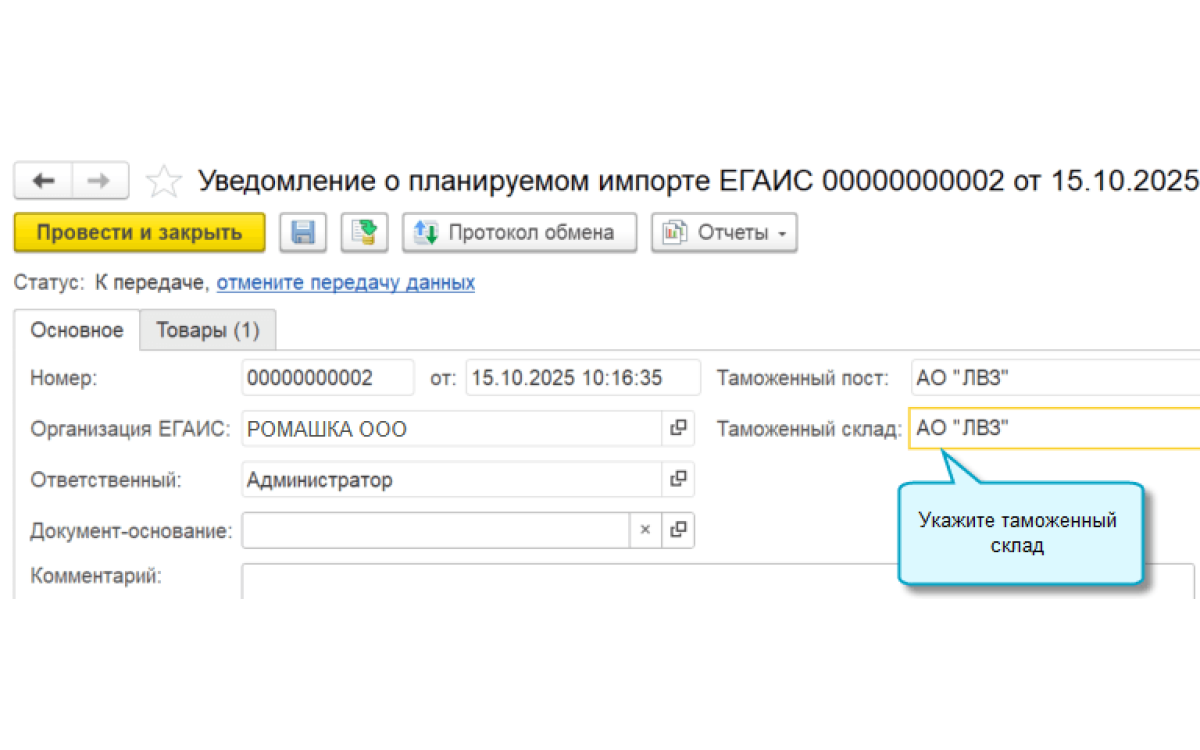
Task: Click the Отчеты reports icon
Action: click(x=674, y=232)
